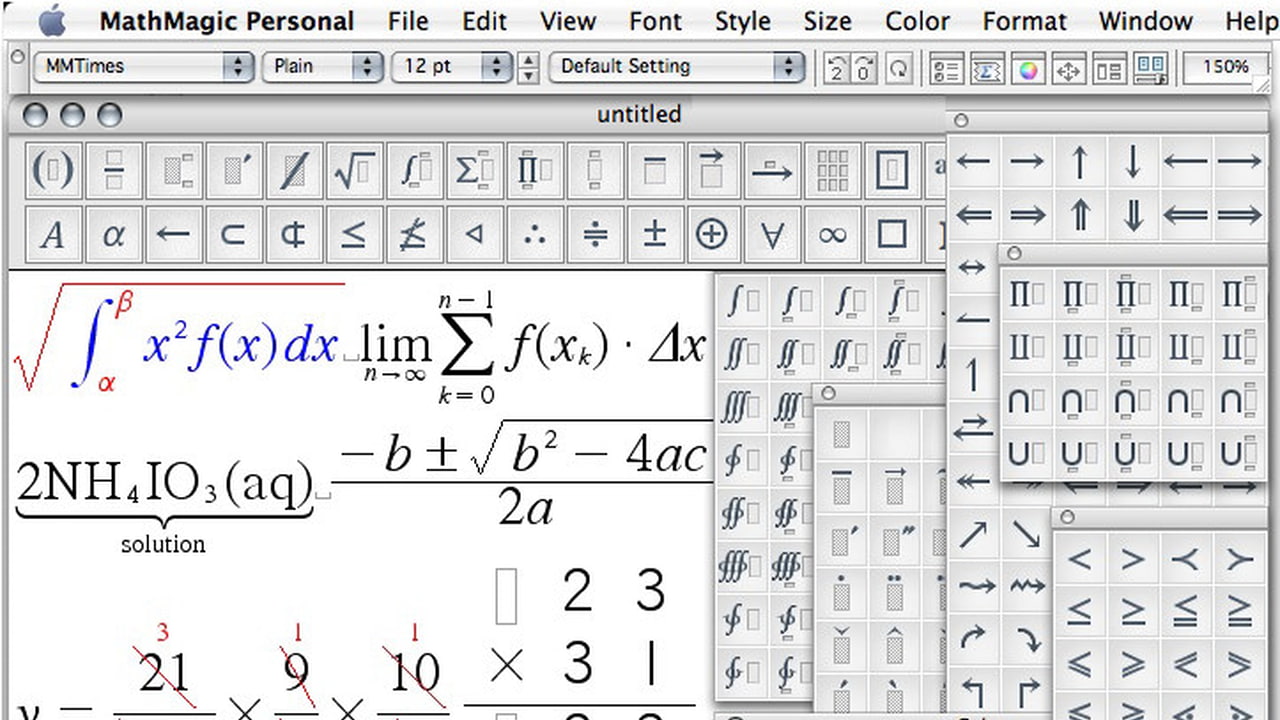The image size is (1280, 720).
Task: Open the View menu
Action: point(567,20)
